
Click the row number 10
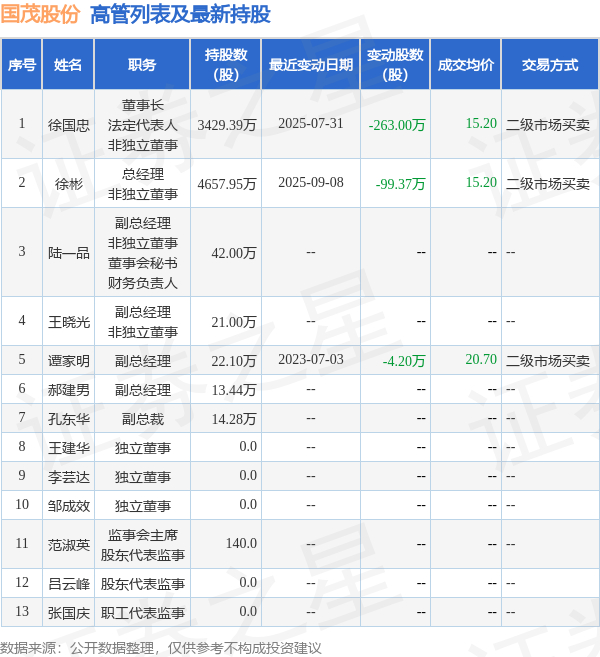tap(22, 504)
